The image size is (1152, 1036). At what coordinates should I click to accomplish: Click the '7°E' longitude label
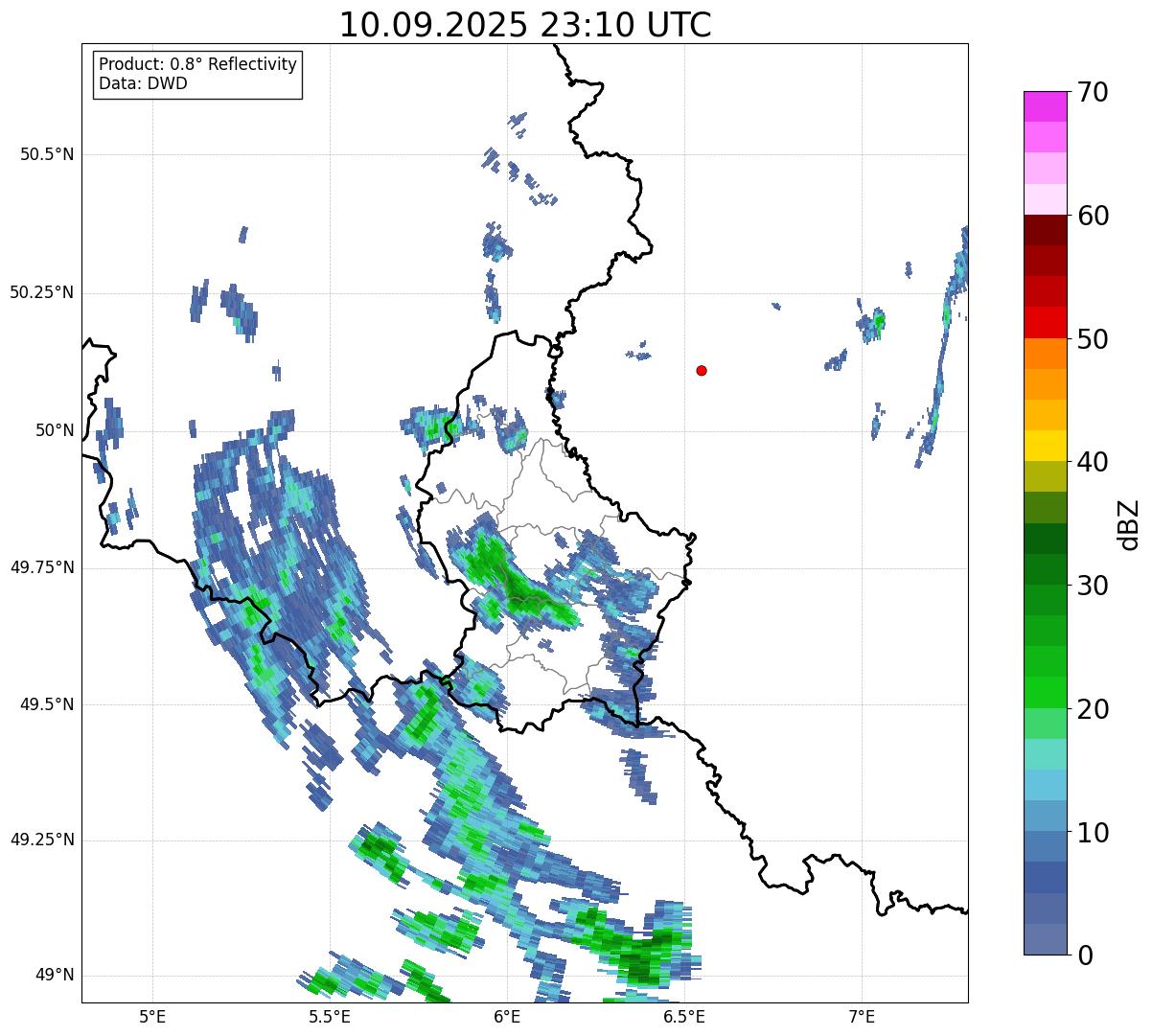pos(862,1016)
